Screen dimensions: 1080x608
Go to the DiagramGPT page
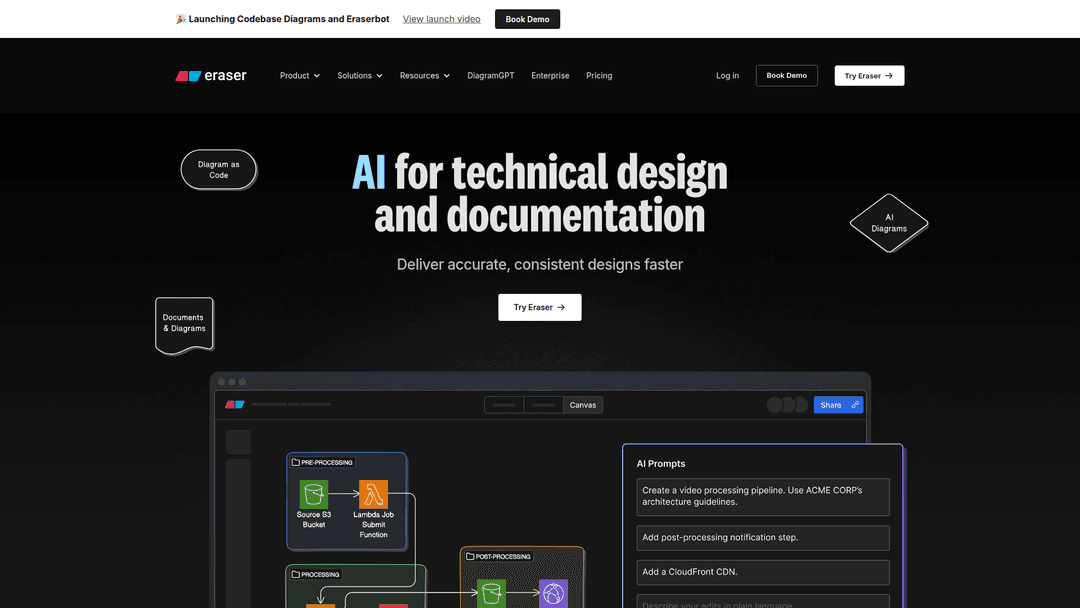coord(490,76)
